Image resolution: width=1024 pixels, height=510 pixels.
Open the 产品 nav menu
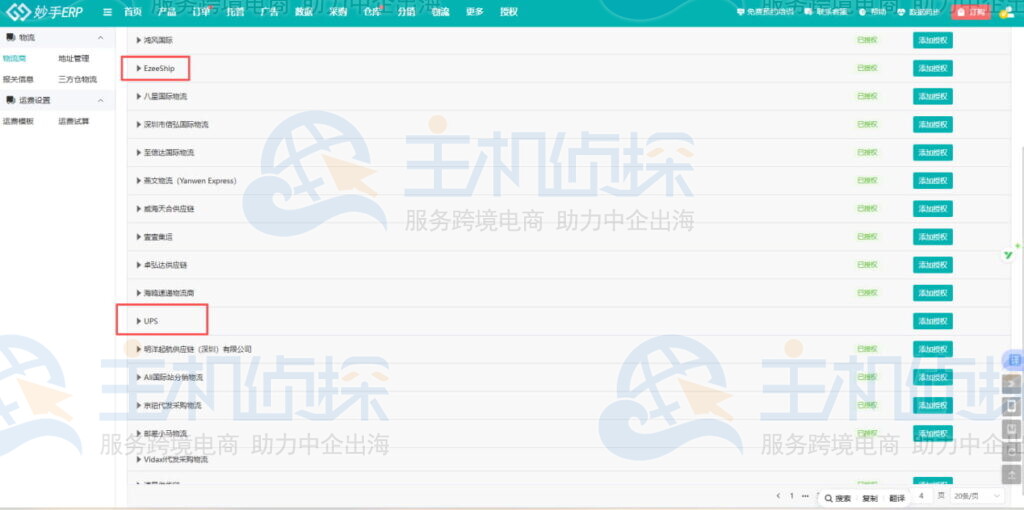point(167,12)
